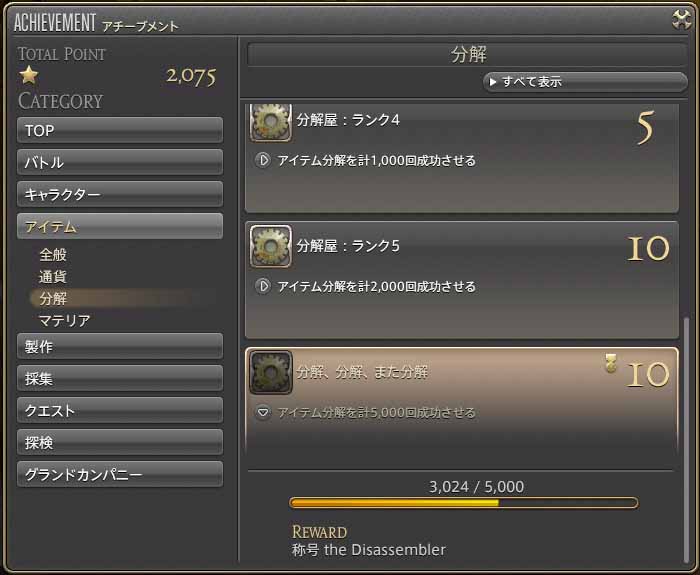Screen dimensions: 700x575
Task: Select the TOP category
Action: tap(120, 130)
